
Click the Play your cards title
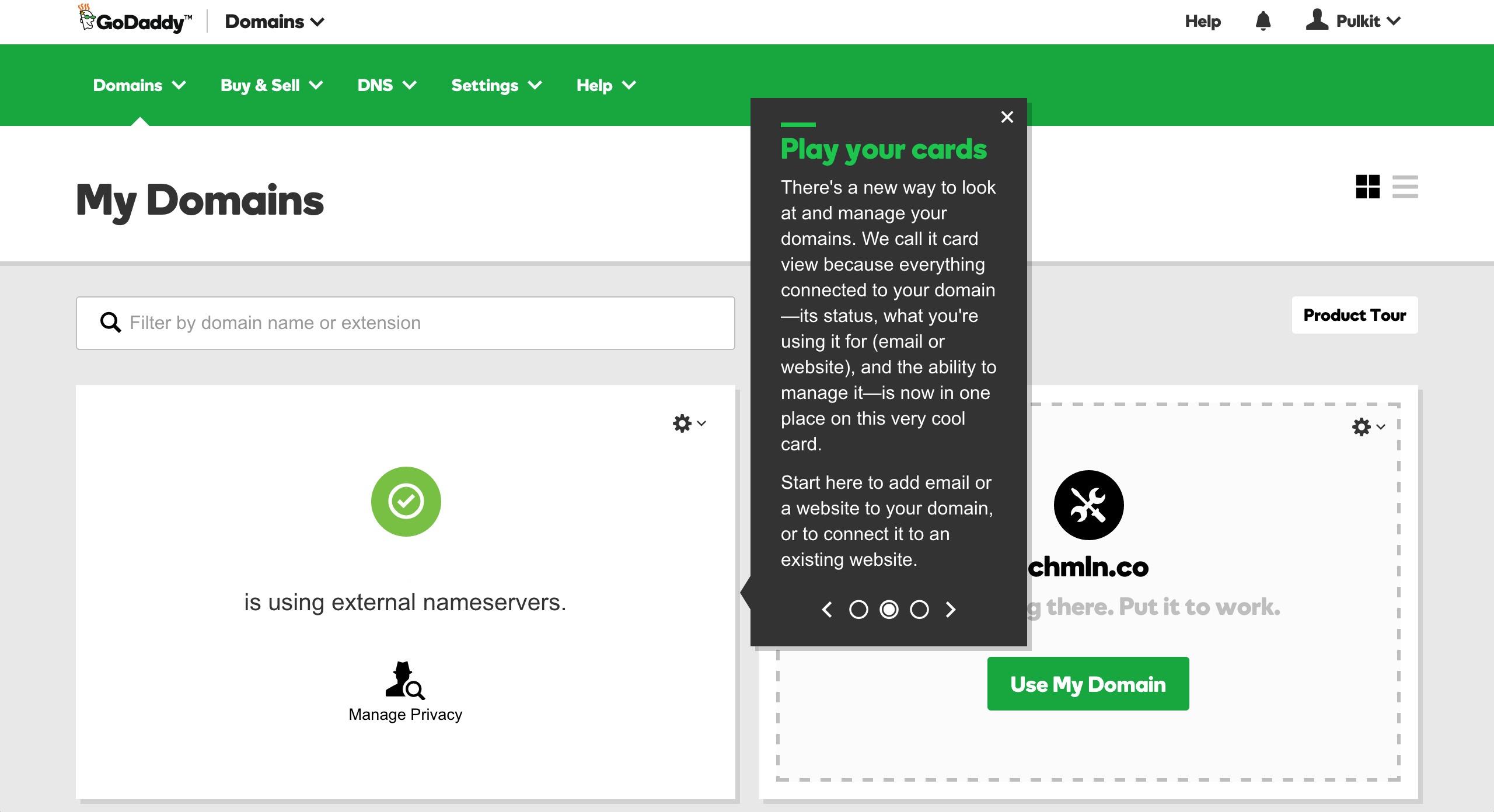pyautogui.click(x=884, y=150)
